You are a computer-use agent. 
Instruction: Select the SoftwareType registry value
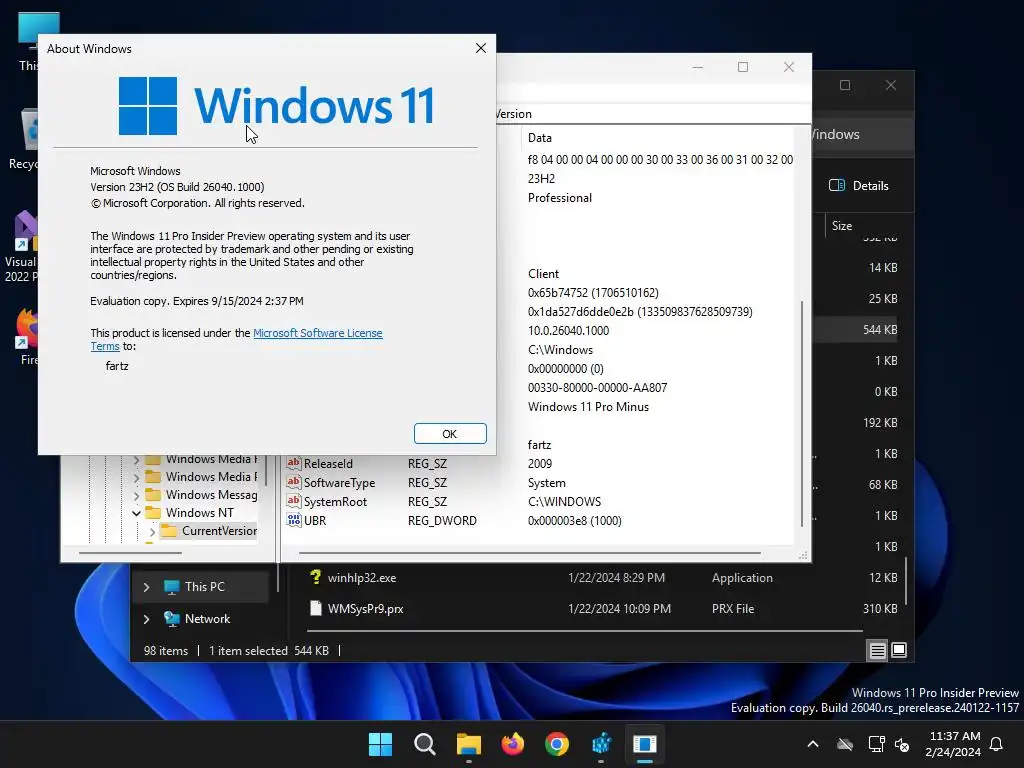339,483
